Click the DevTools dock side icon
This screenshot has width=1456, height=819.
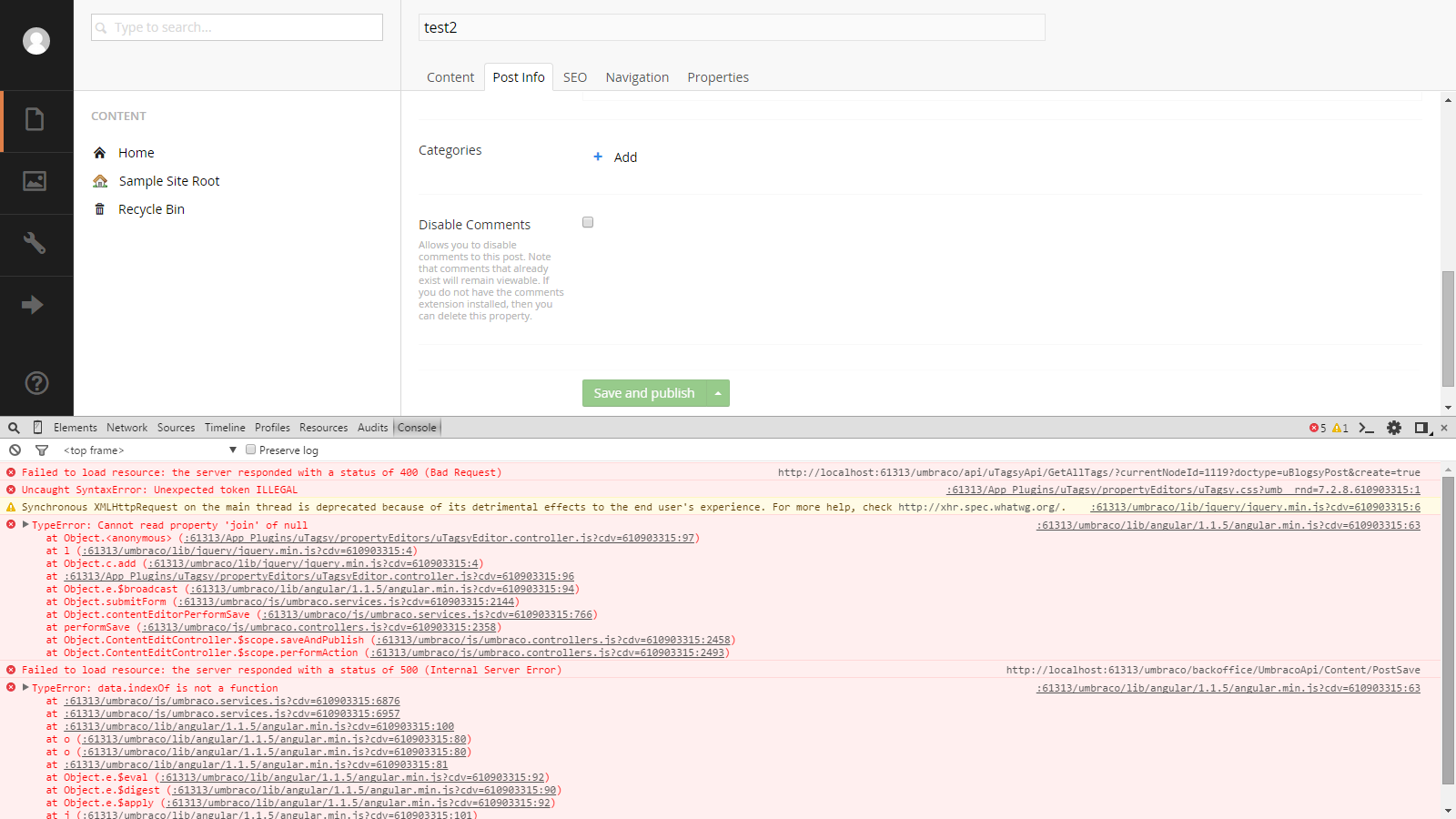click(x=1421, y=428)
